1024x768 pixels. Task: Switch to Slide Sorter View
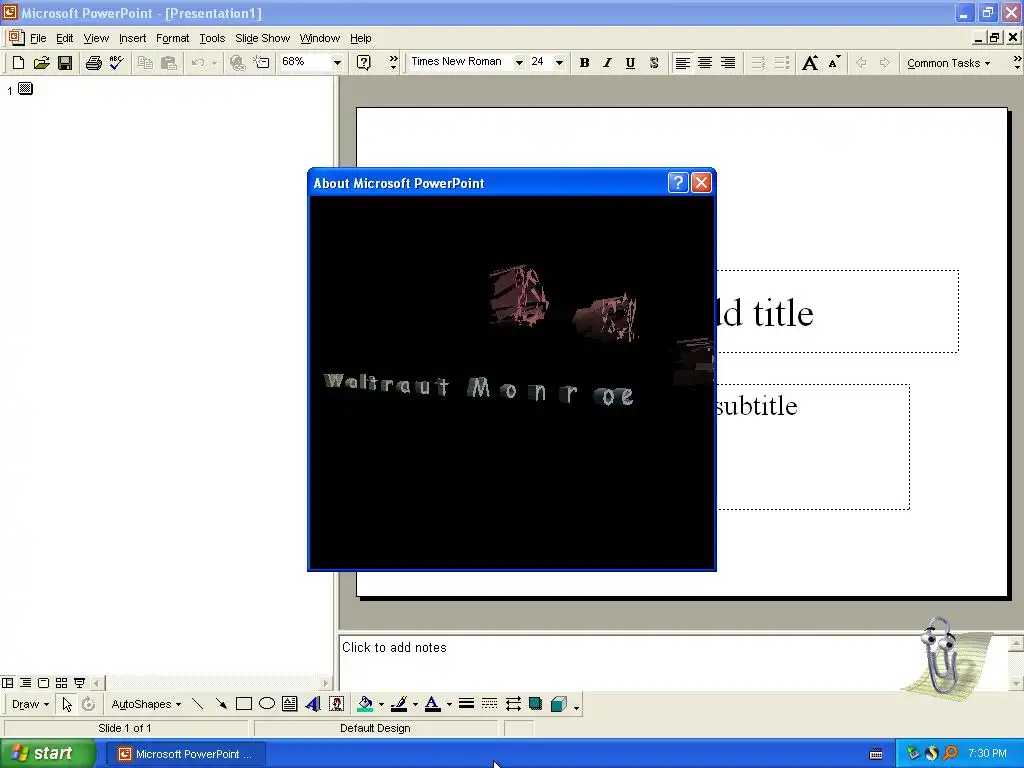pyautogui.click(x=61, y=683)
